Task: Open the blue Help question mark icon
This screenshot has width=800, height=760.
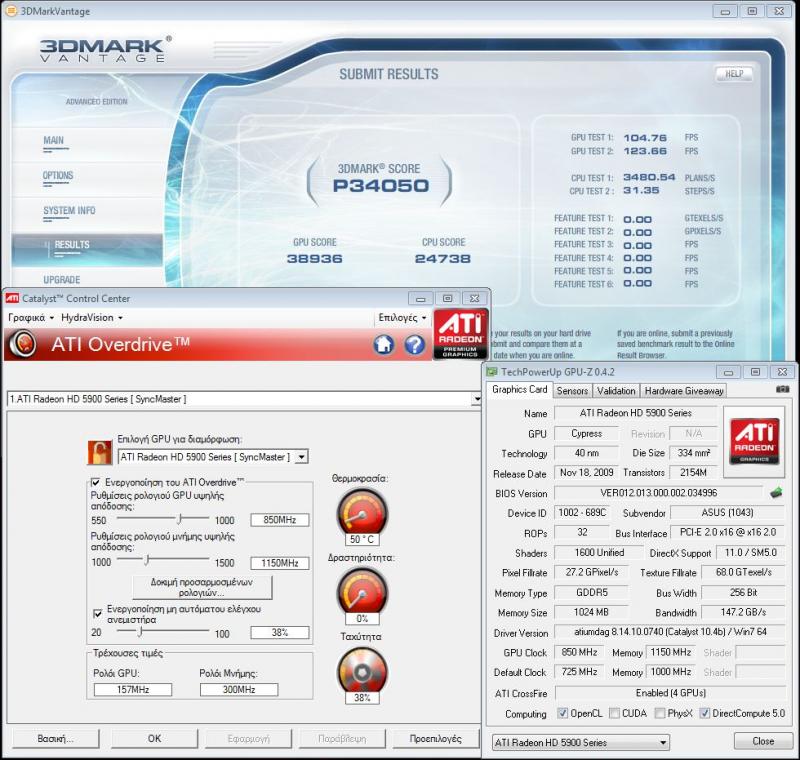Action: click(415, 344)
